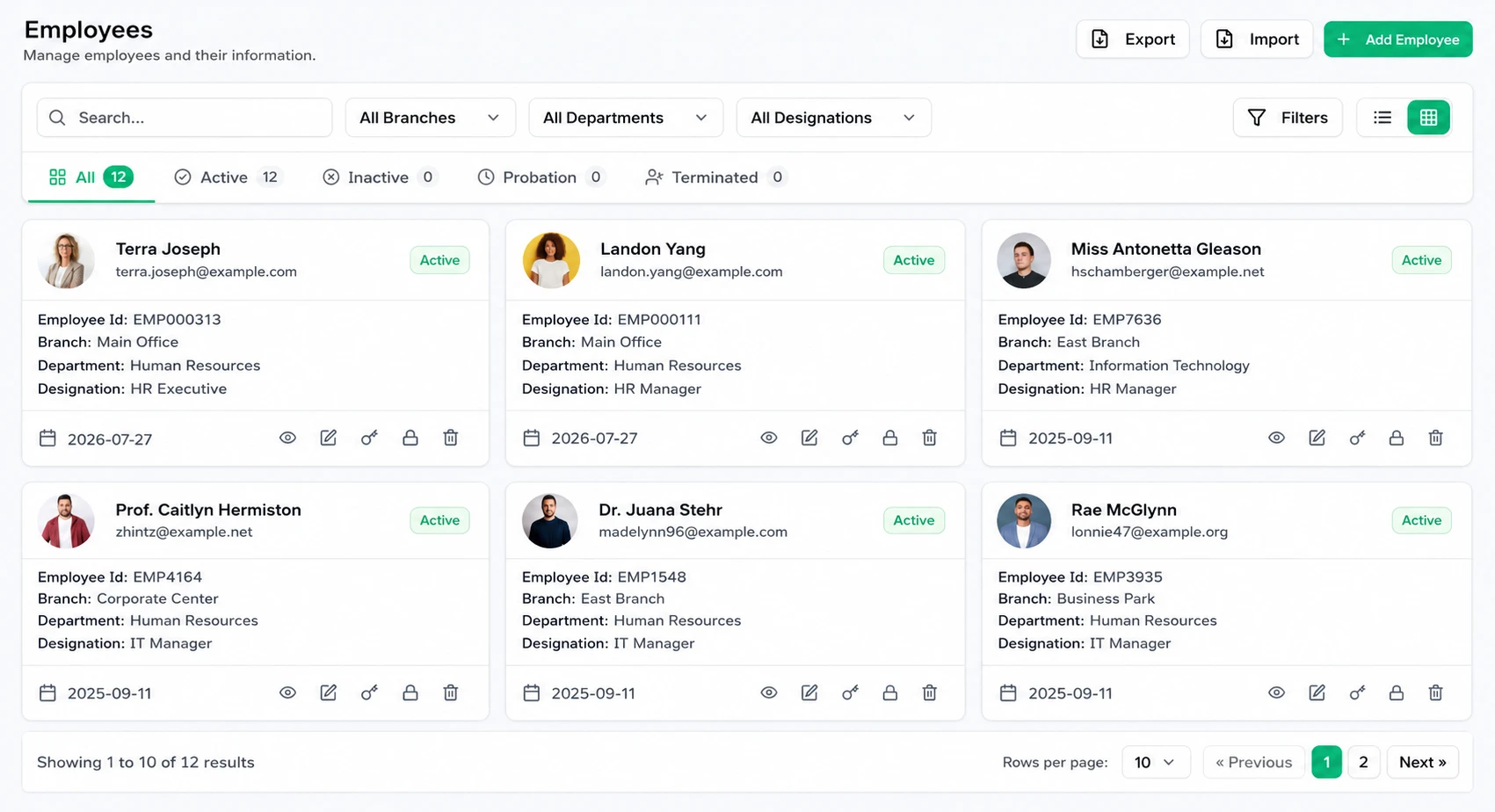Go to Next page
The image size is (1495, 812).
[1423, 762]
